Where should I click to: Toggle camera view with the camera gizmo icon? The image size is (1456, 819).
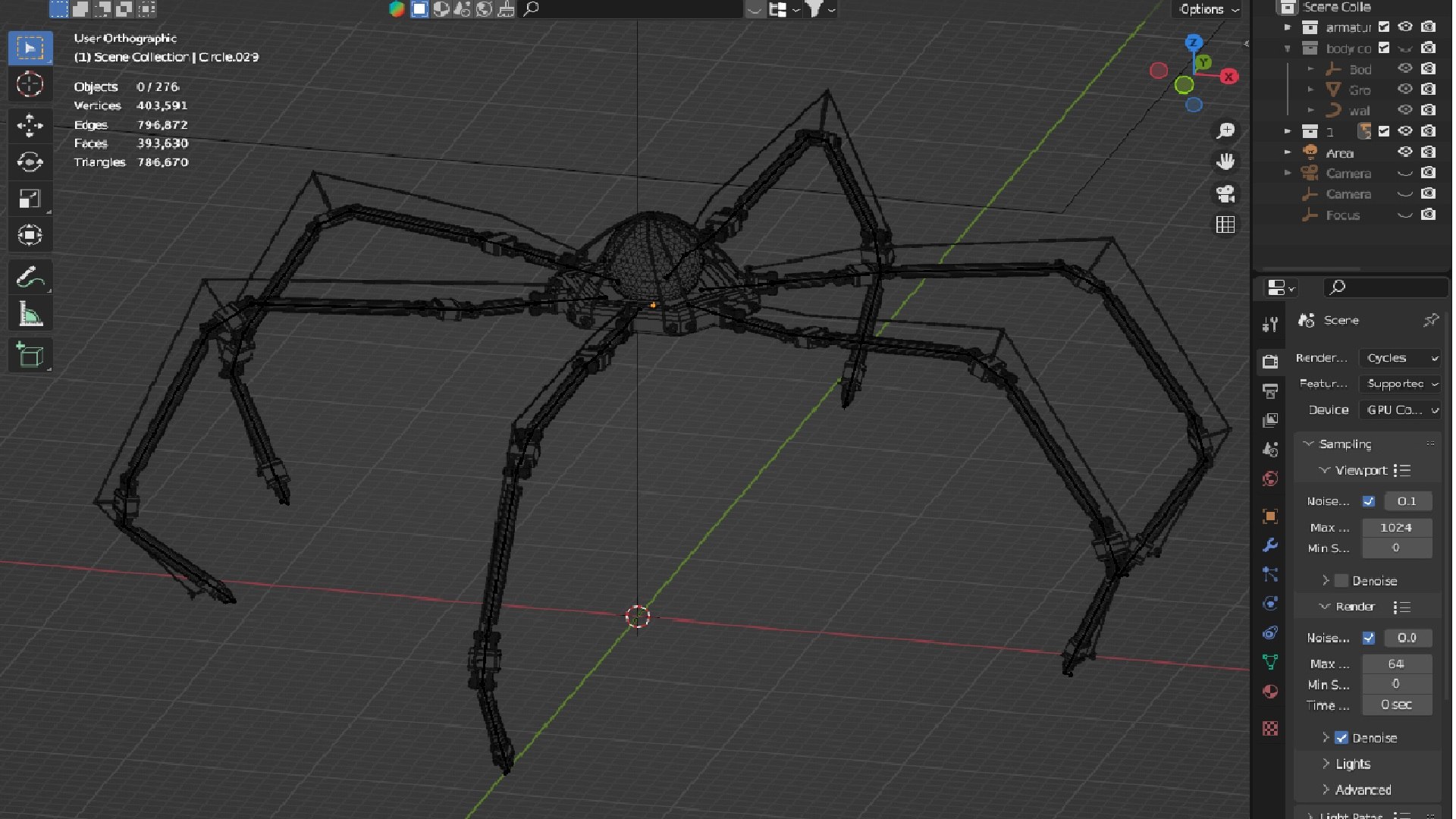1225,193
